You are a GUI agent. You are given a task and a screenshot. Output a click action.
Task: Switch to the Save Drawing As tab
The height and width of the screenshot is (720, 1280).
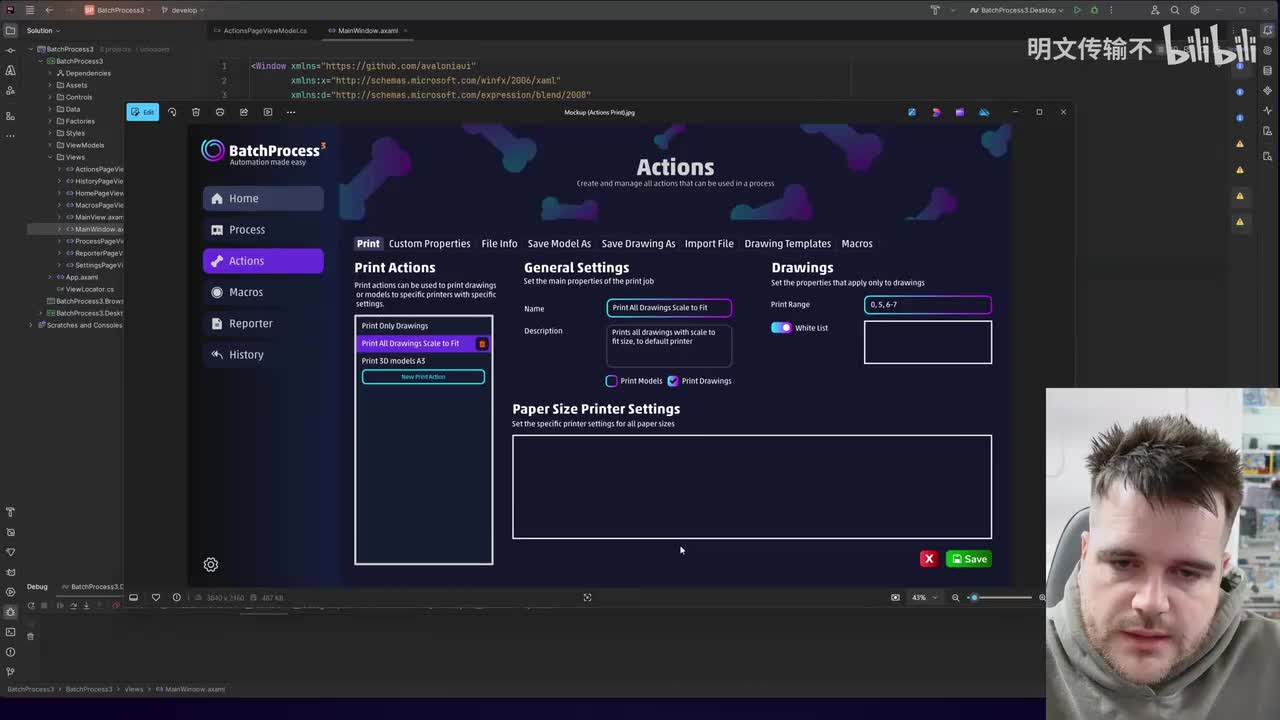click(x=638, y=244)
